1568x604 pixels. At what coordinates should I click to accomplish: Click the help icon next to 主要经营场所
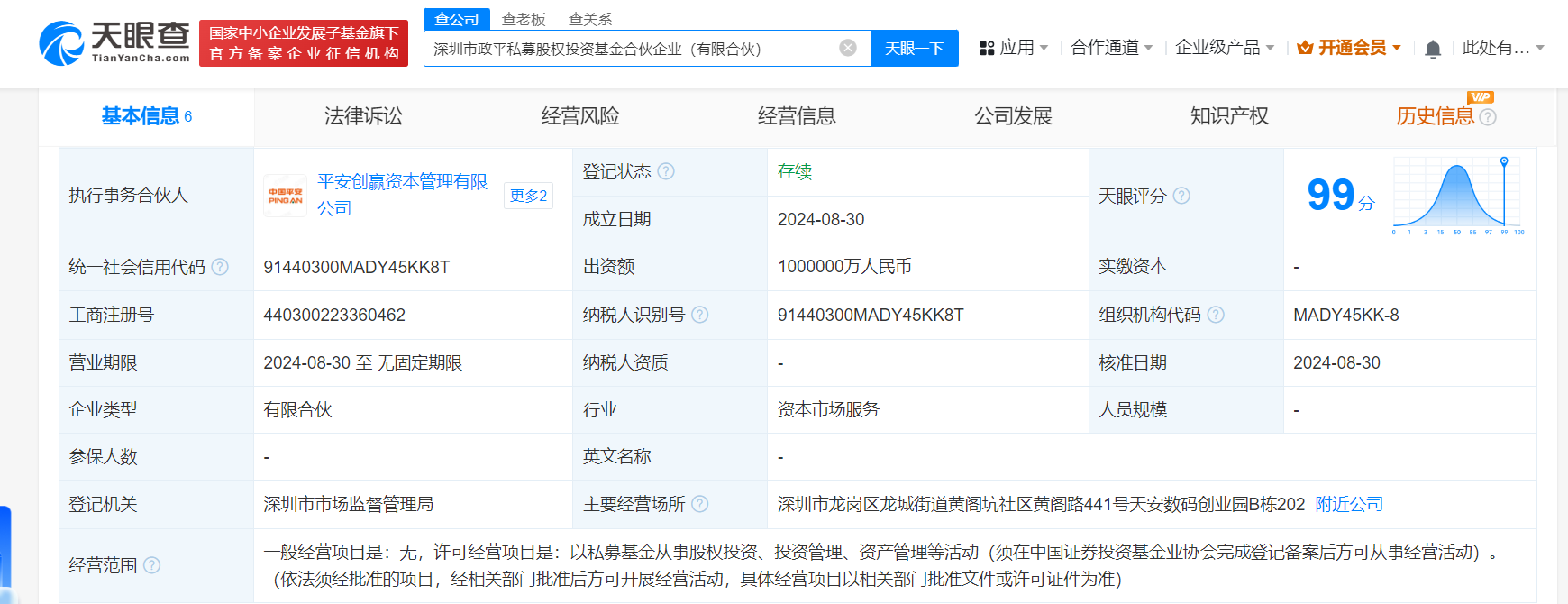click(x=700, y=504)
